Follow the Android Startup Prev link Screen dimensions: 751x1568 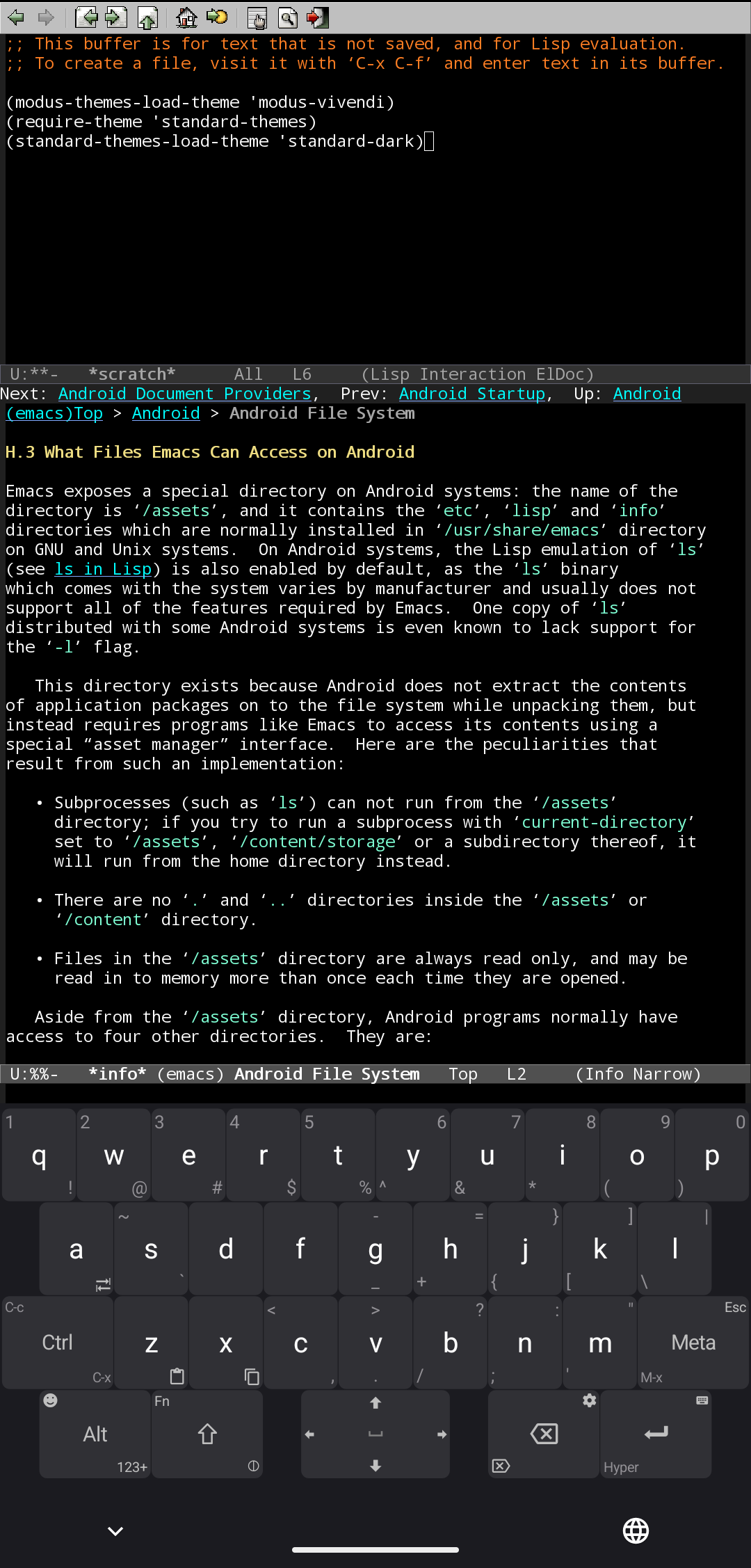(x=472, y=394)
